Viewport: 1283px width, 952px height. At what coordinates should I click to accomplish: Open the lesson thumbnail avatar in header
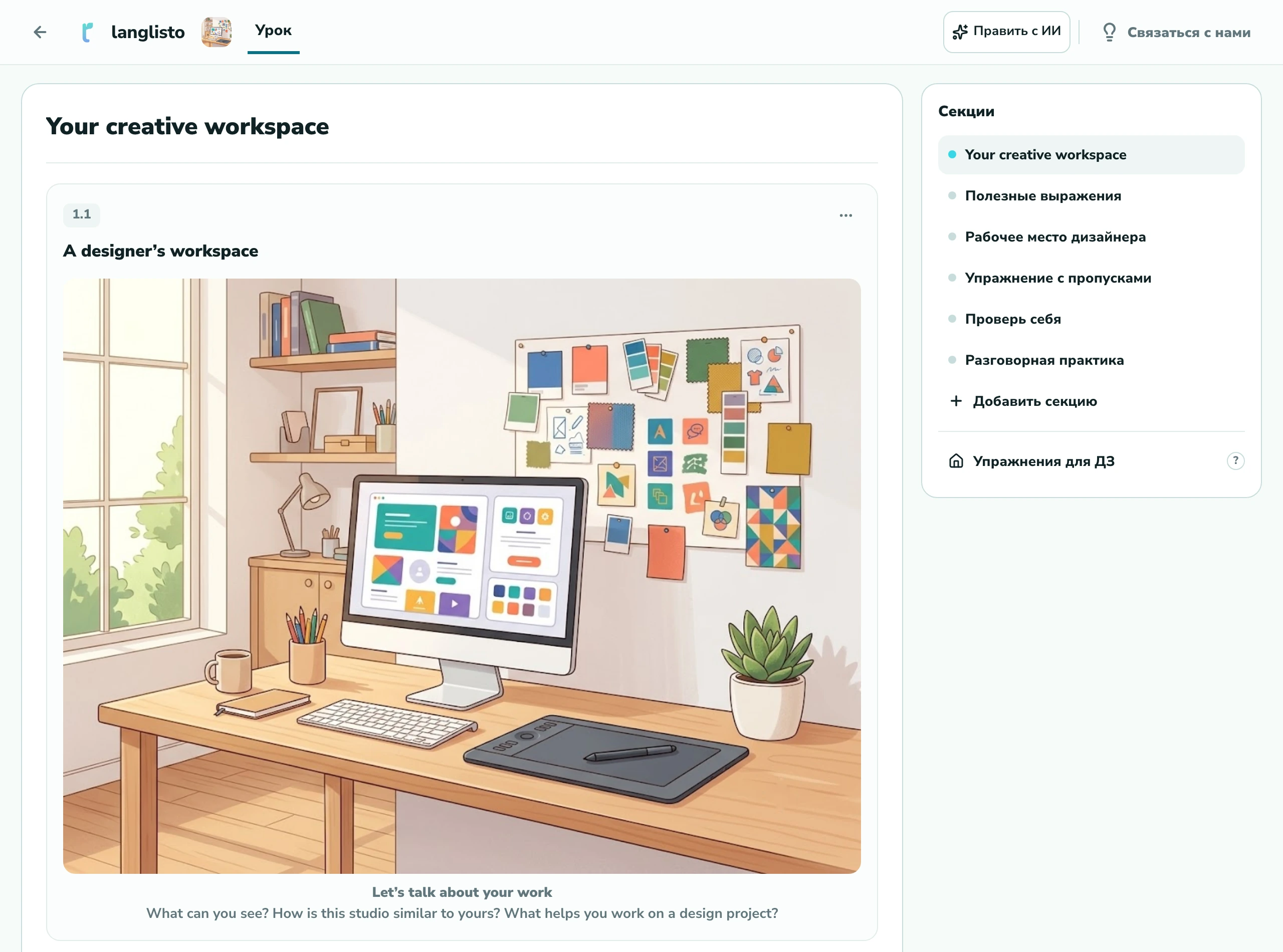(217, 32)
